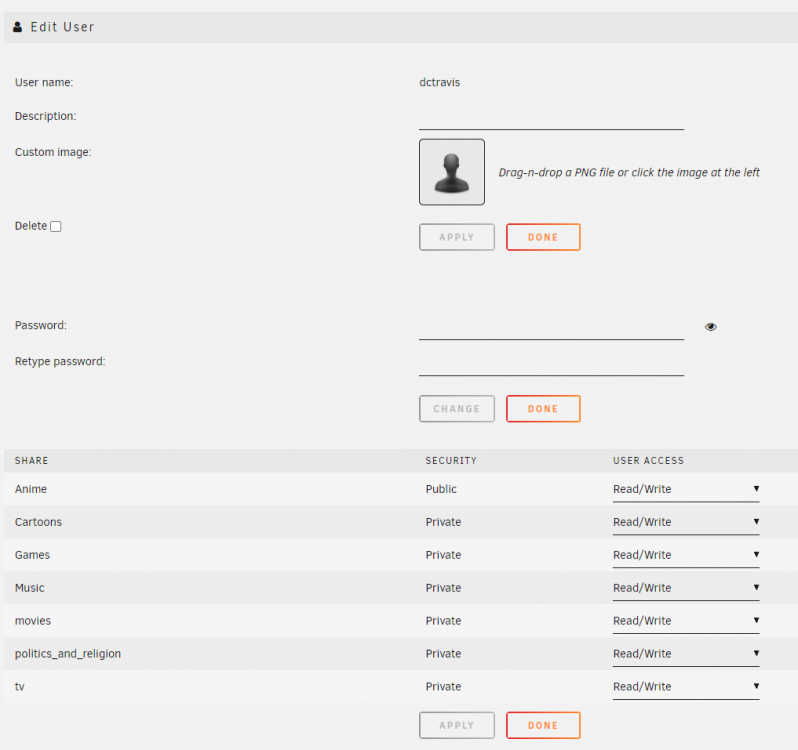
Task: Click Apply below the share access list
Action: [x=457, y=725]
